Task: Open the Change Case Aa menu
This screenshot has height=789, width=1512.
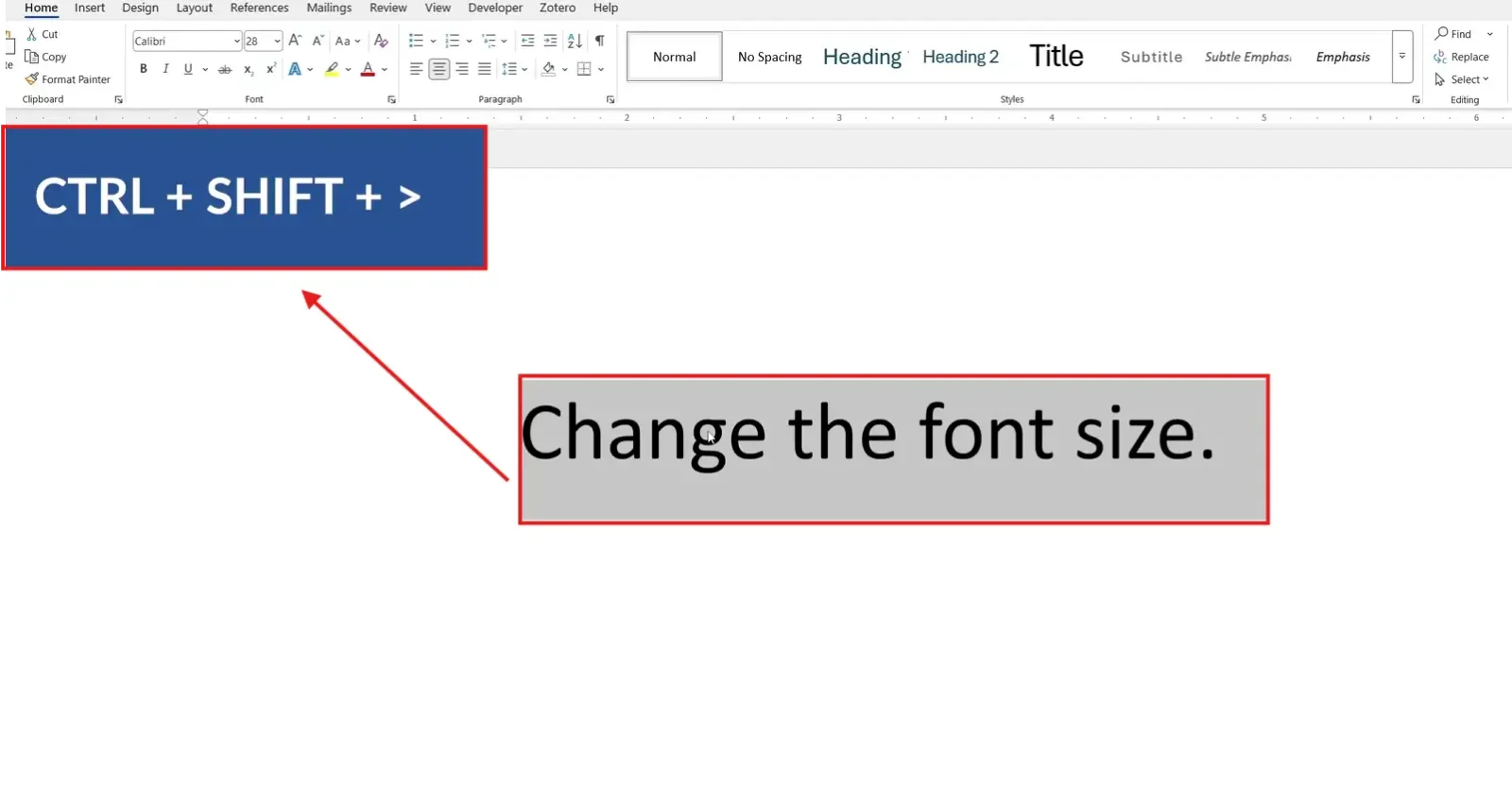Action: click(348, 41)
